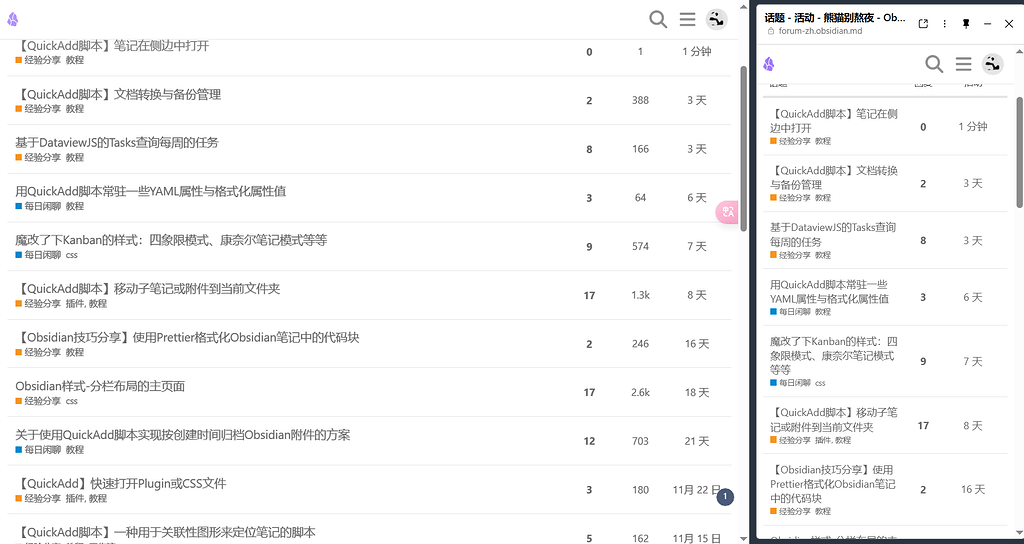Open the three-dot menu in popup title bar
Image resolution: width=1024 pixels, height=544 pixels.
(x=945, y=23)
